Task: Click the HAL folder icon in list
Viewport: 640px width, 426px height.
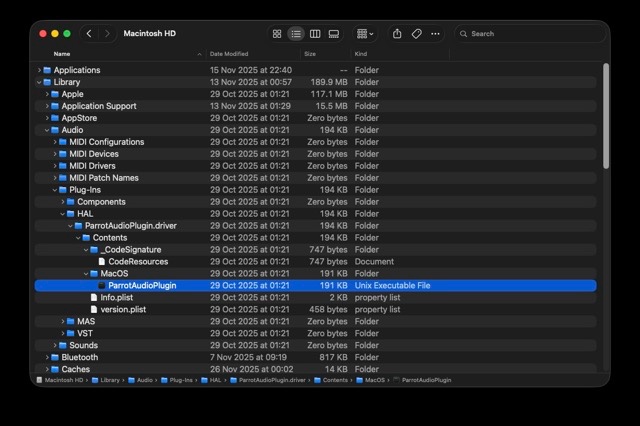Action: point(70,214)
